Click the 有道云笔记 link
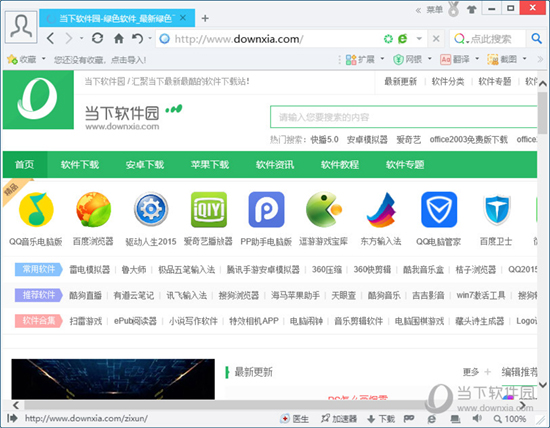This screenshot has width=550, height=428. 134,295
